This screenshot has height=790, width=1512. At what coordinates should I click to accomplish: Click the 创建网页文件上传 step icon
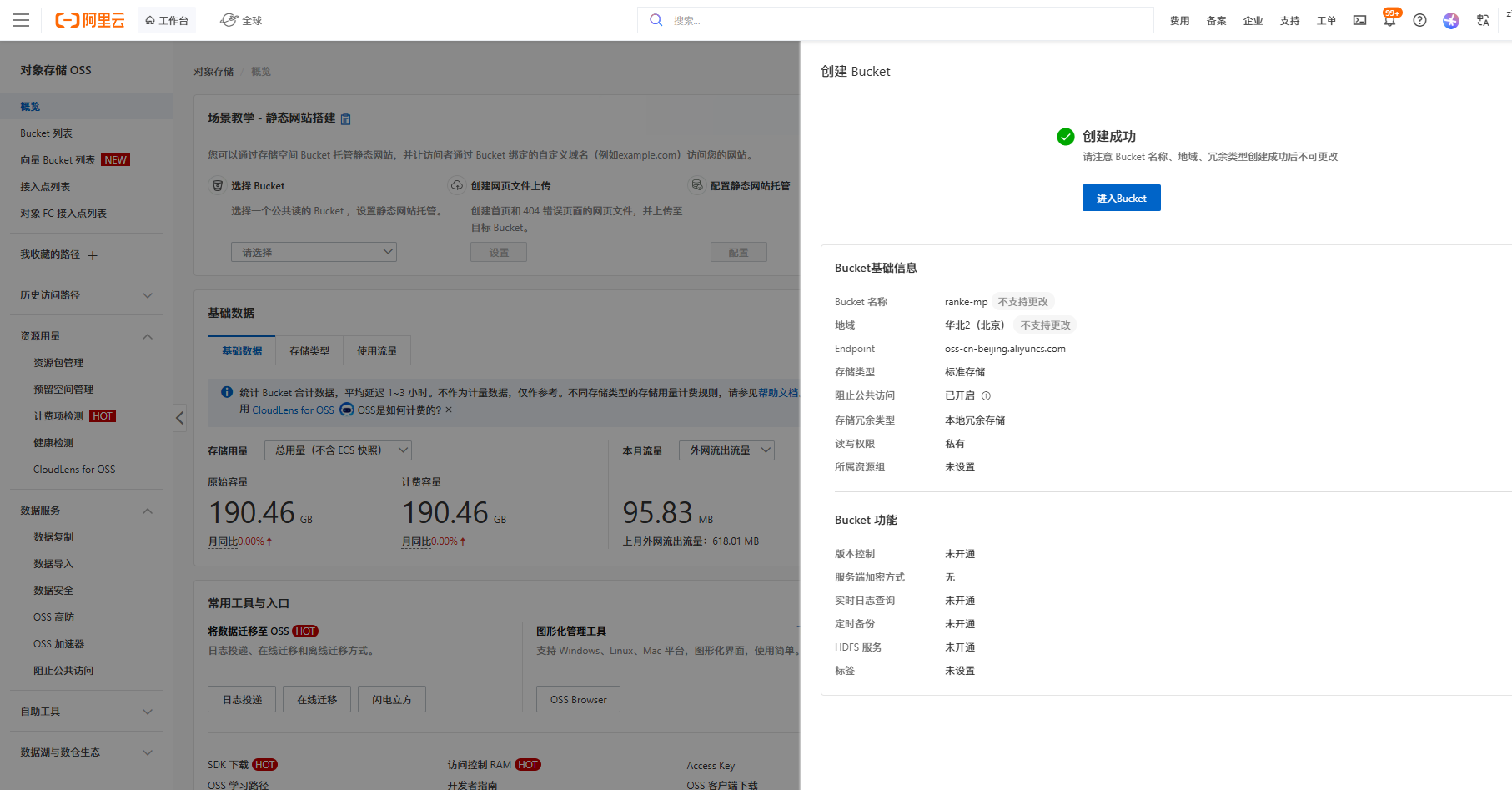[x=457, y=185]
